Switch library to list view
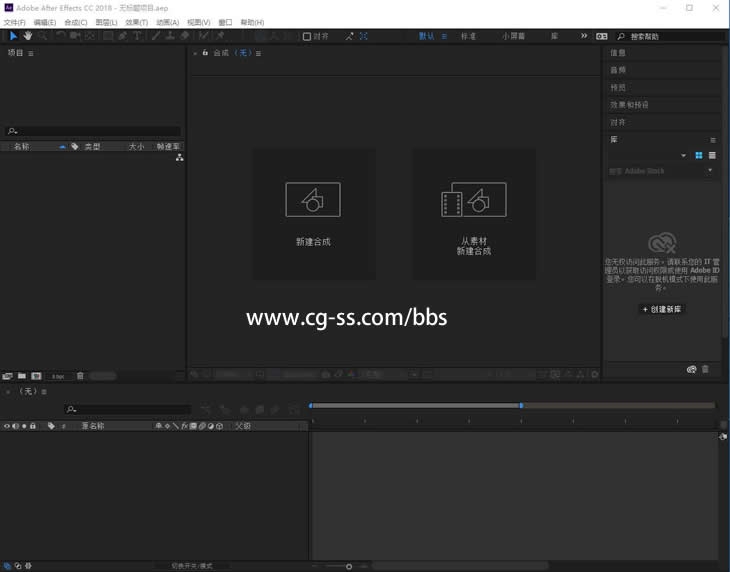Viewport: 730px width, 572px height. point(712,155)
